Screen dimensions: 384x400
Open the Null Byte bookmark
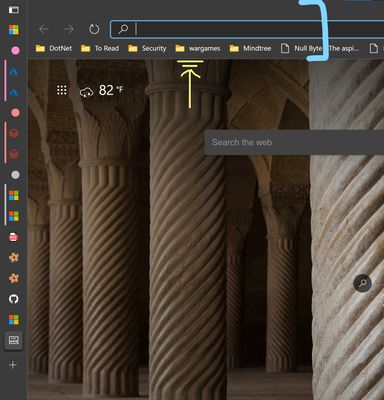coord(301,49)
